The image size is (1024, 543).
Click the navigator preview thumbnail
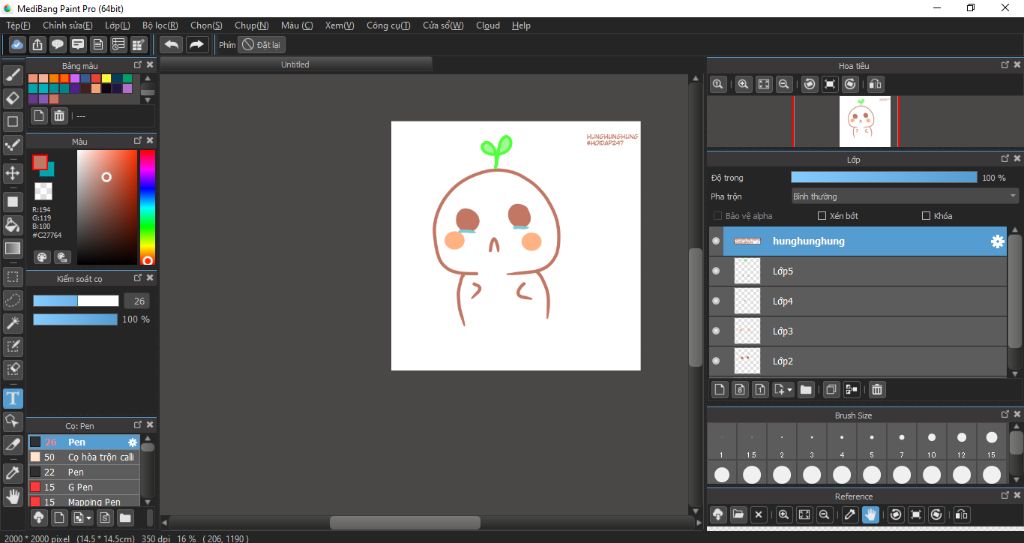[x=865, y=122]
